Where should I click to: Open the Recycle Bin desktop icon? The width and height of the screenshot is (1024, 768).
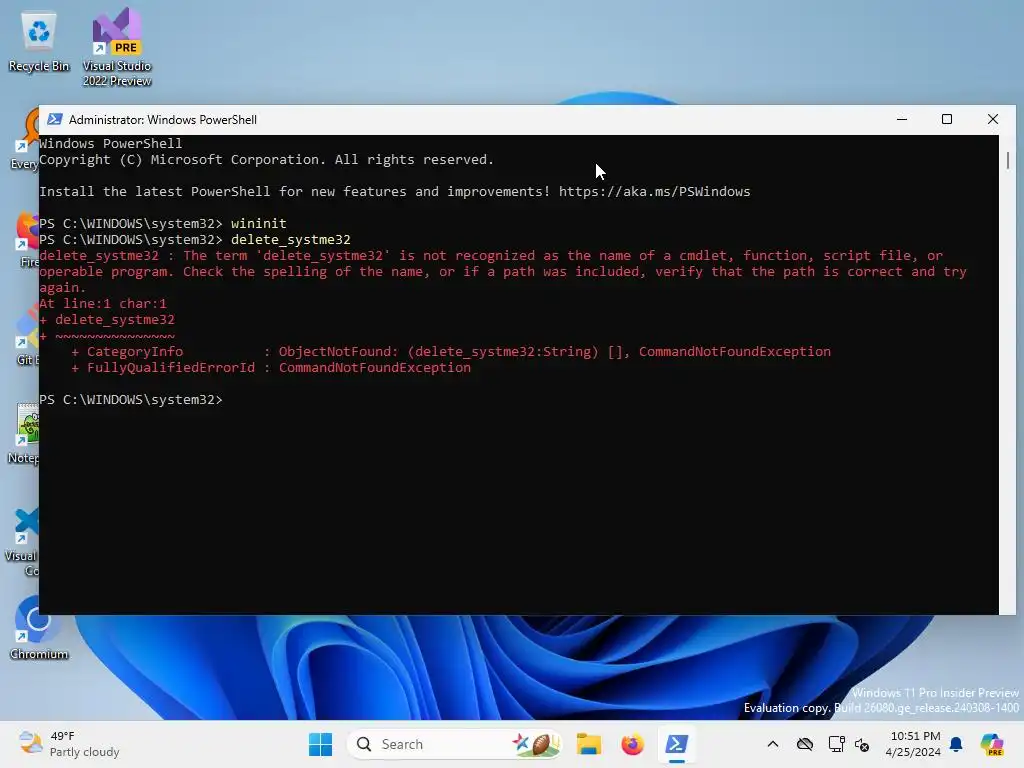39,42
